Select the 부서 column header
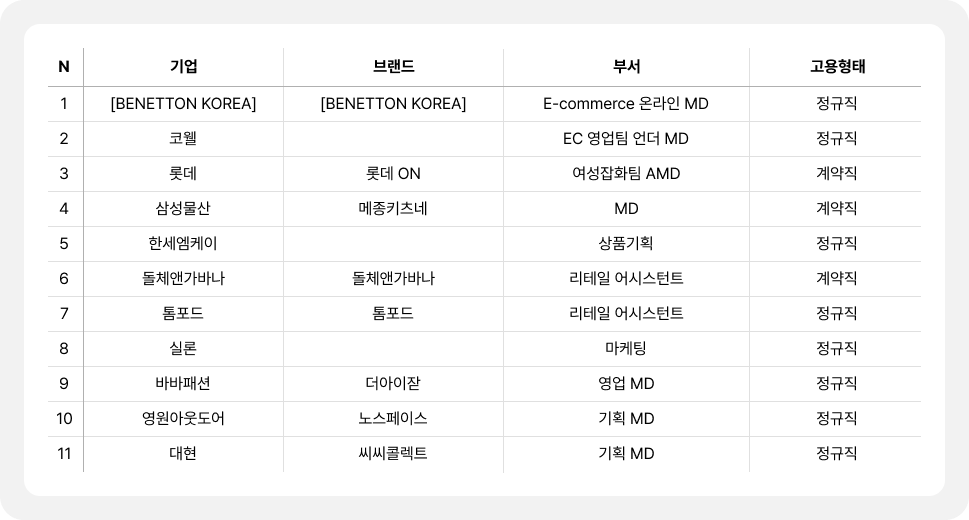The height and width of the screenshot is (520, 969). point(626,67)
